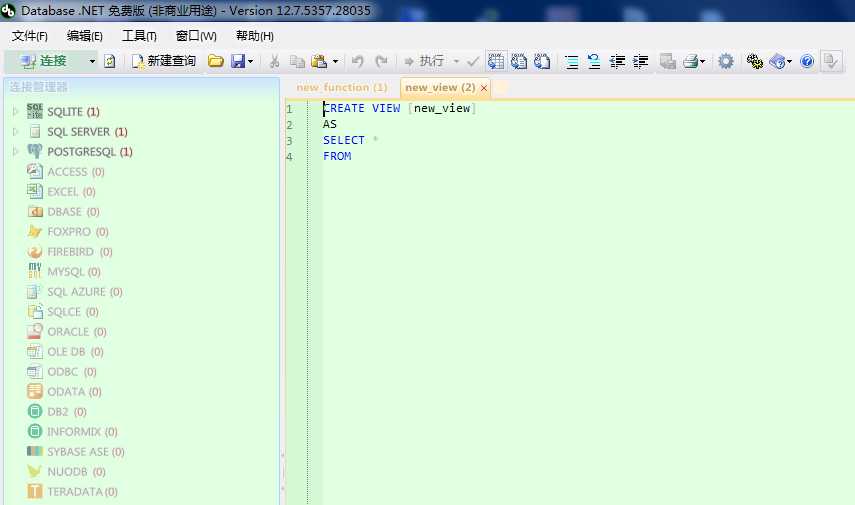Open the 文件(F) menu

point(30,36)
